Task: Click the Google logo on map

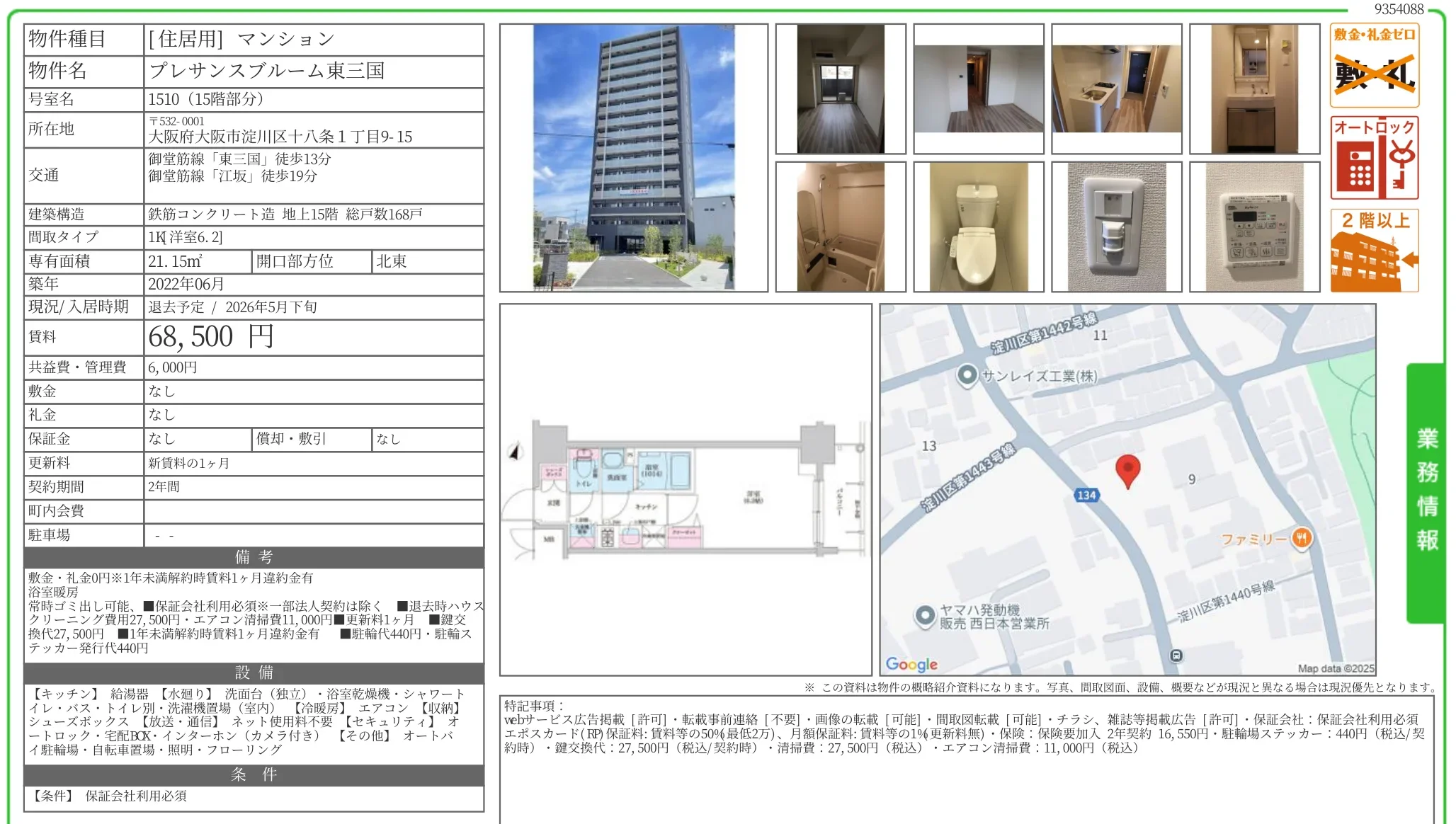Action: [911, 664]
